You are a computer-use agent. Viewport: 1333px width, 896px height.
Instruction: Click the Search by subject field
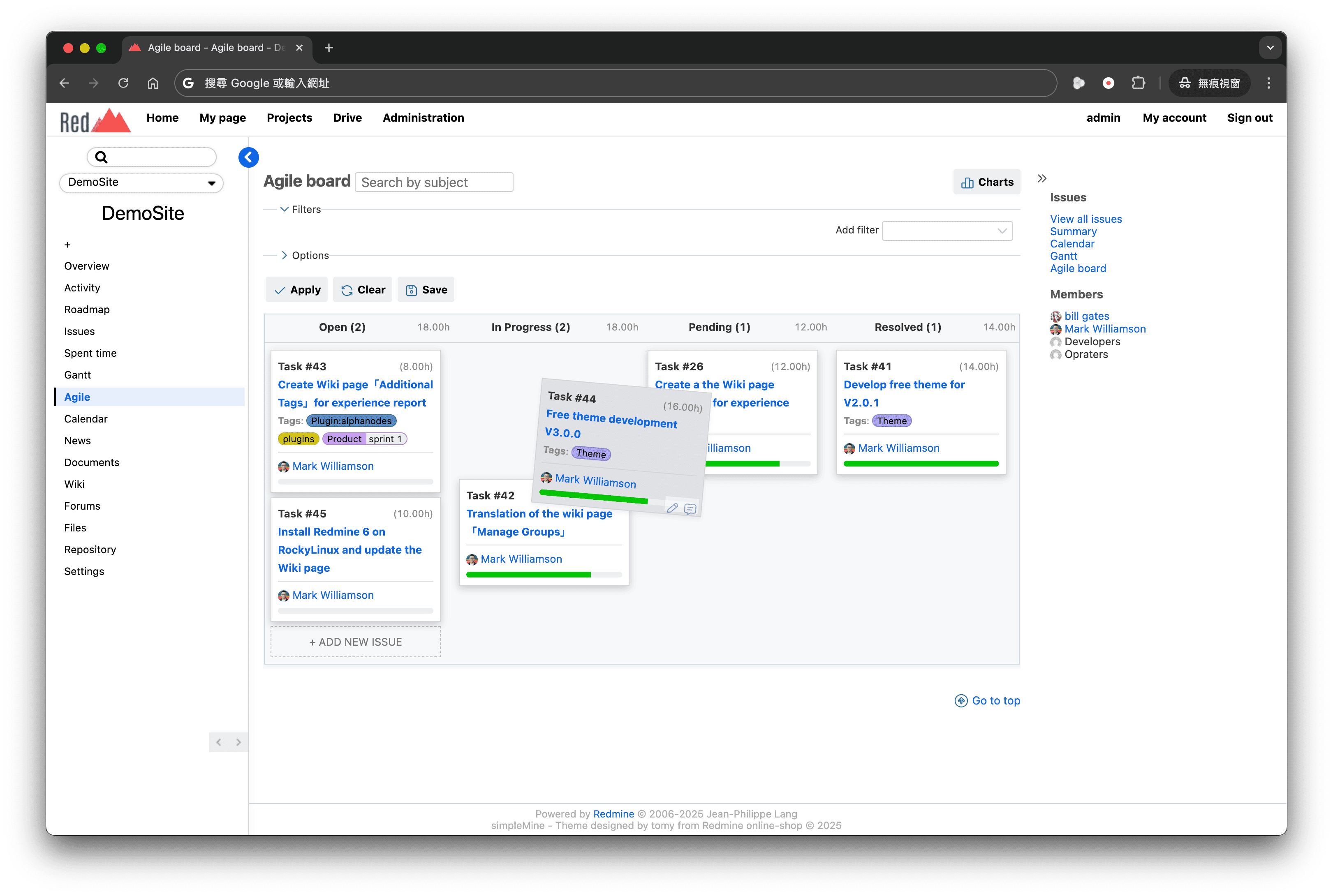coord(434,182)
